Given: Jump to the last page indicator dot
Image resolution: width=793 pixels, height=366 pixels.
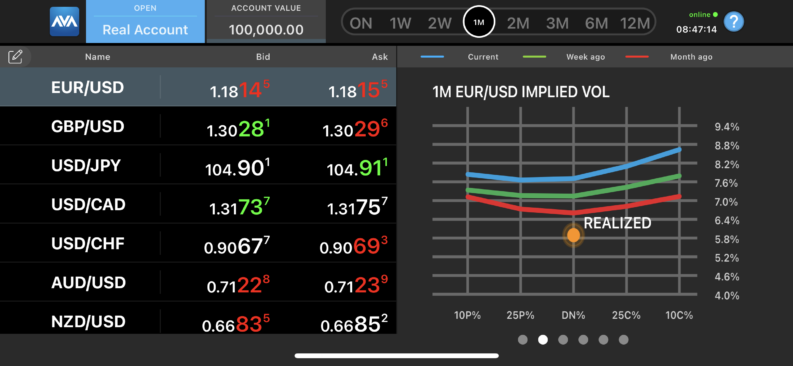Looking at the screenshot, I should 624,340.
